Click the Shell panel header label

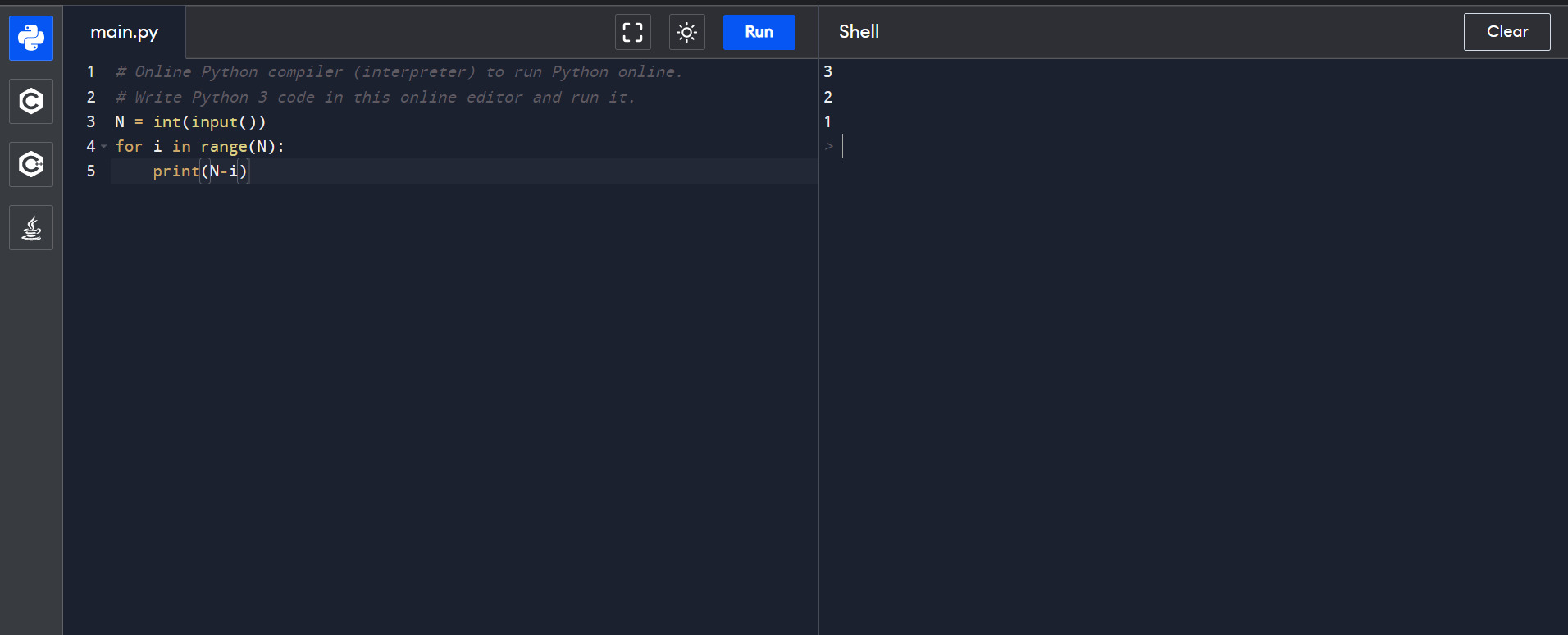tap(859, 32)
